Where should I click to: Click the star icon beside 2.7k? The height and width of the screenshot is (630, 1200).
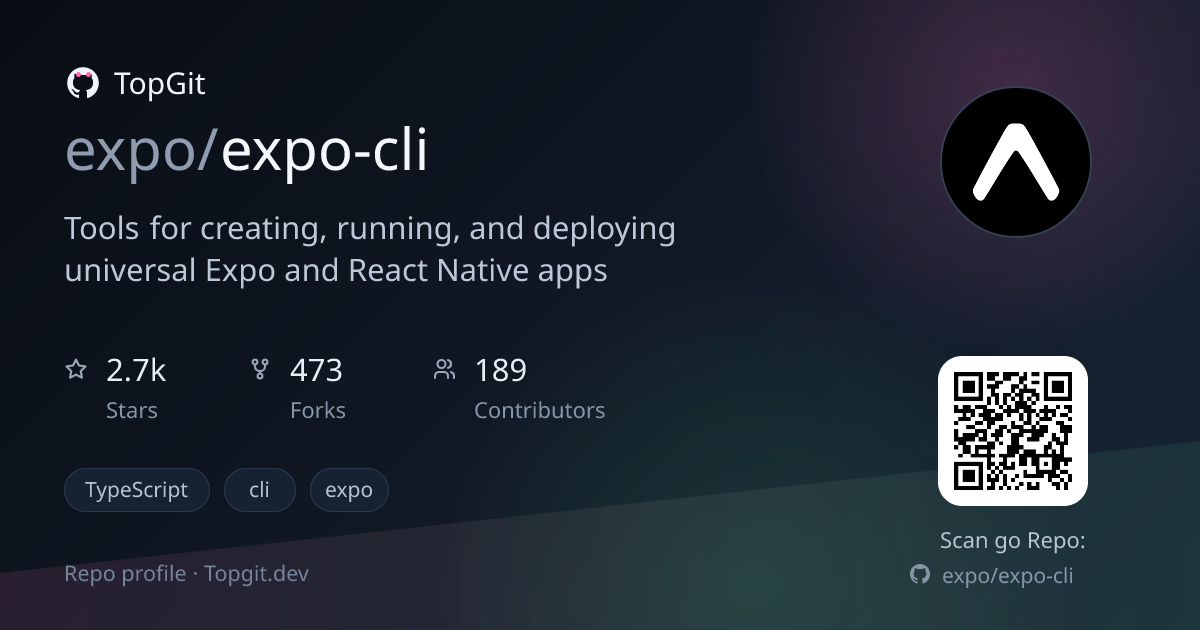(x=76, y=370)
